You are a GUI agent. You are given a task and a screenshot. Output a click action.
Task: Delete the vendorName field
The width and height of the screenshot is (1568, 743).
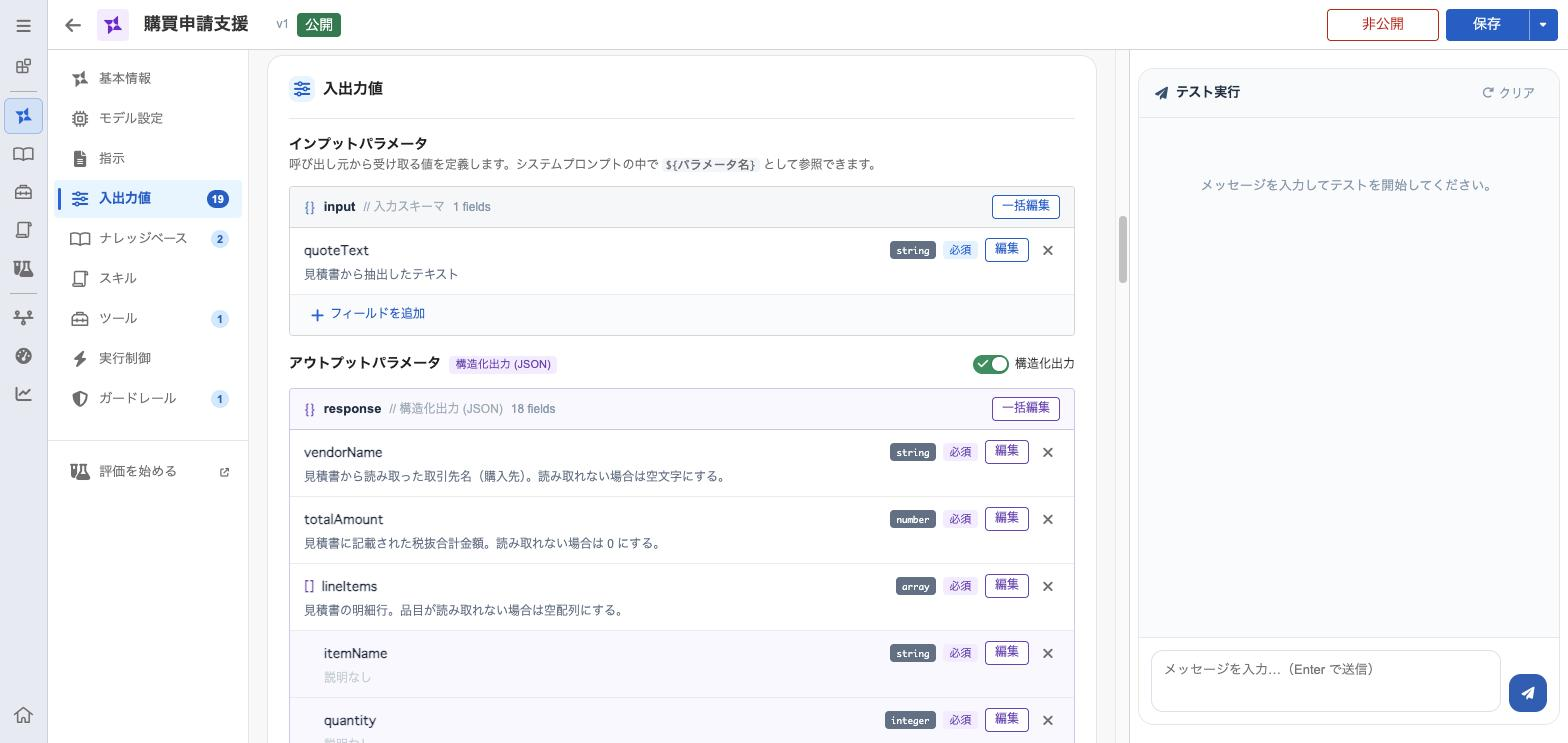click(1048, 453)
